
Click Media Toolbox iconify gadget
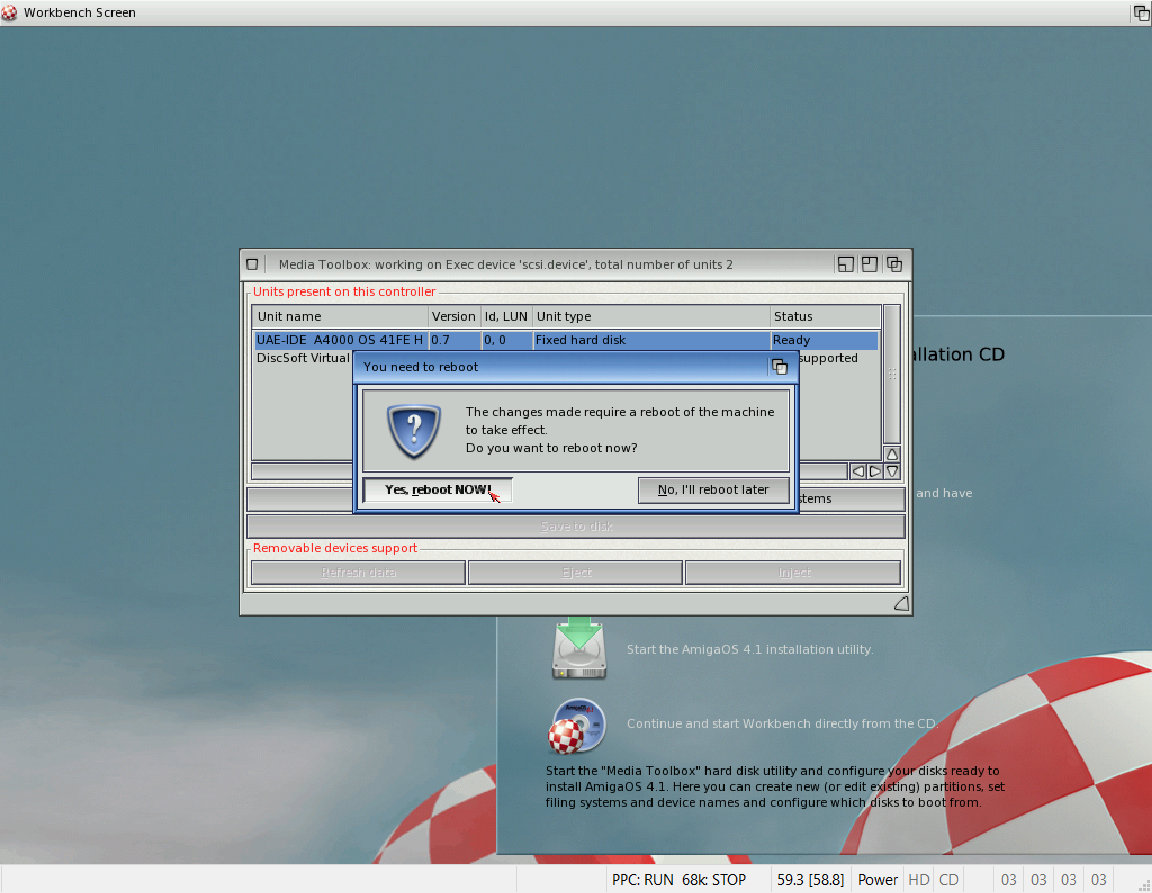tap(846, 264)
